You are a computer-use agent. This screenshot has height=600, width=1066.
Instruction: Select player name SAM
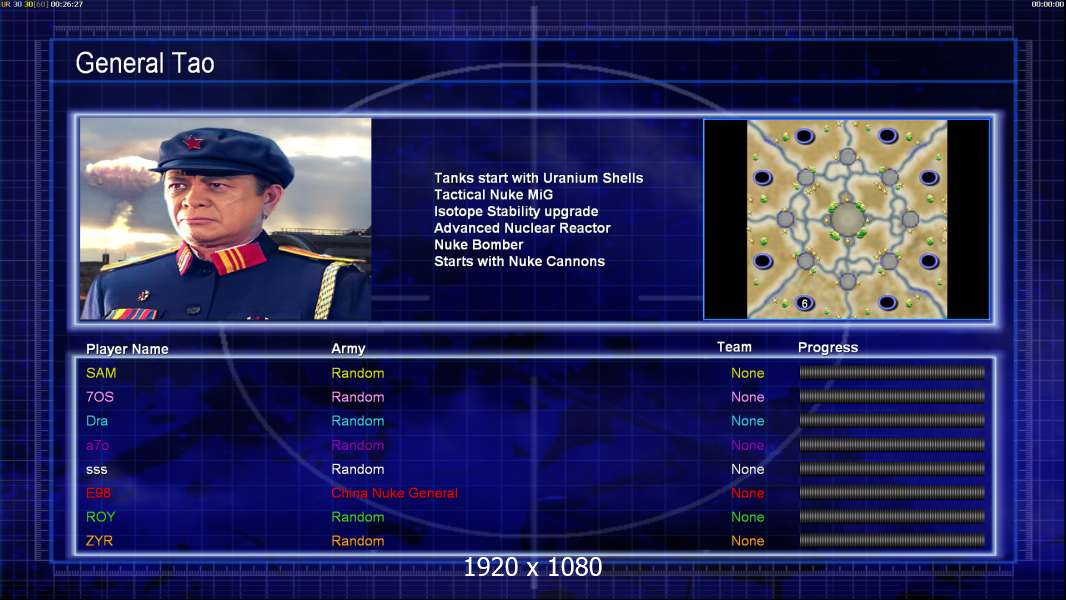(101, 373)
